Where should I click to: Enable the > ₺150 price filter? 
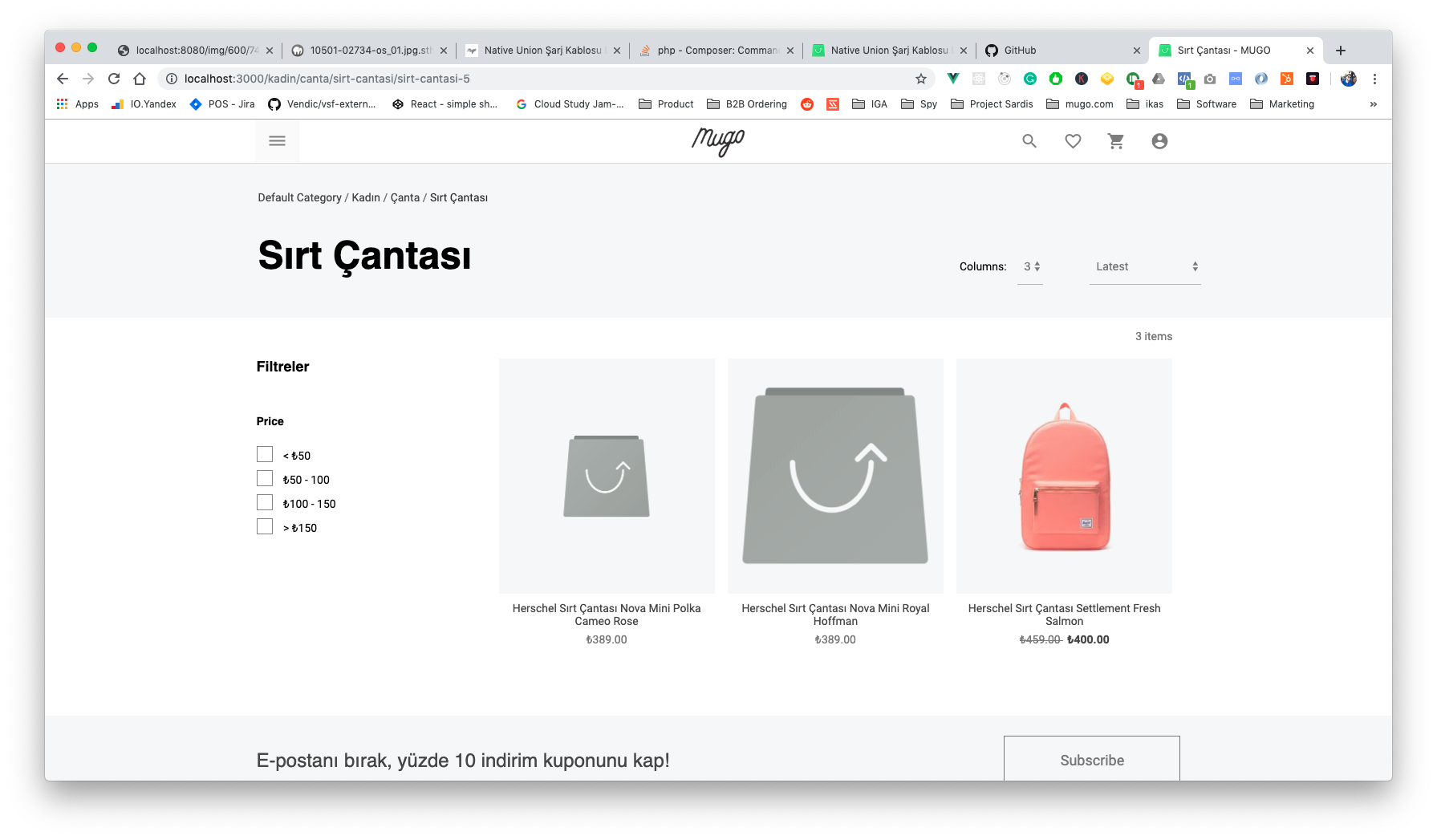point(265,526)
